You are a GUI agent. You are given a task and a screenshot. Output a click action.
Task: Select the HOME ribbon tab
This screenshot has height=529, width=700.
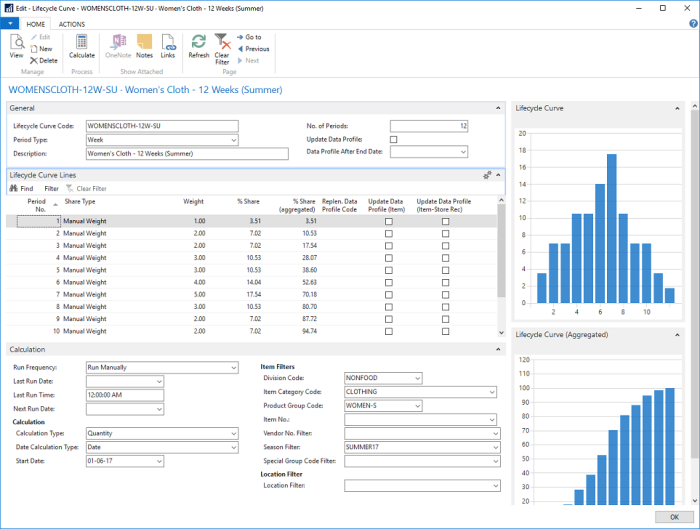pos(36,23)
